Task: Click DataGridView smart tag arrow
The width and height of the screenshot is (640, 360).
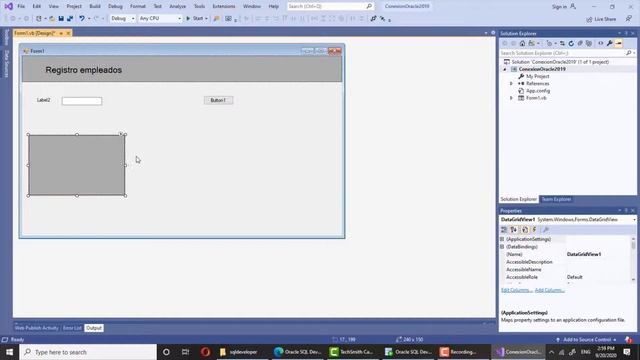Action: [121, 133]
